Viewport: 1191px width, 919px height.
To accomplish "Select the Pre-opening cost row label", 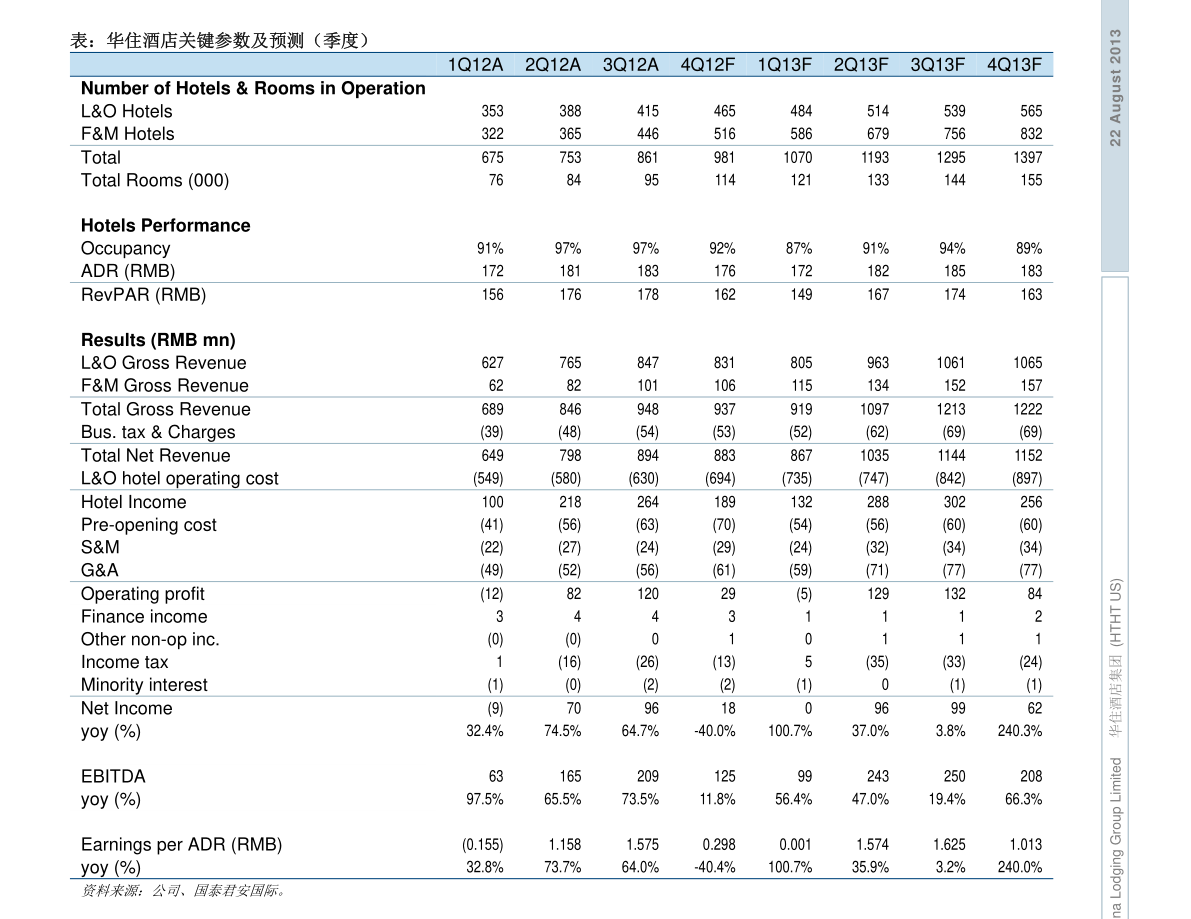I will coord(149,525).
